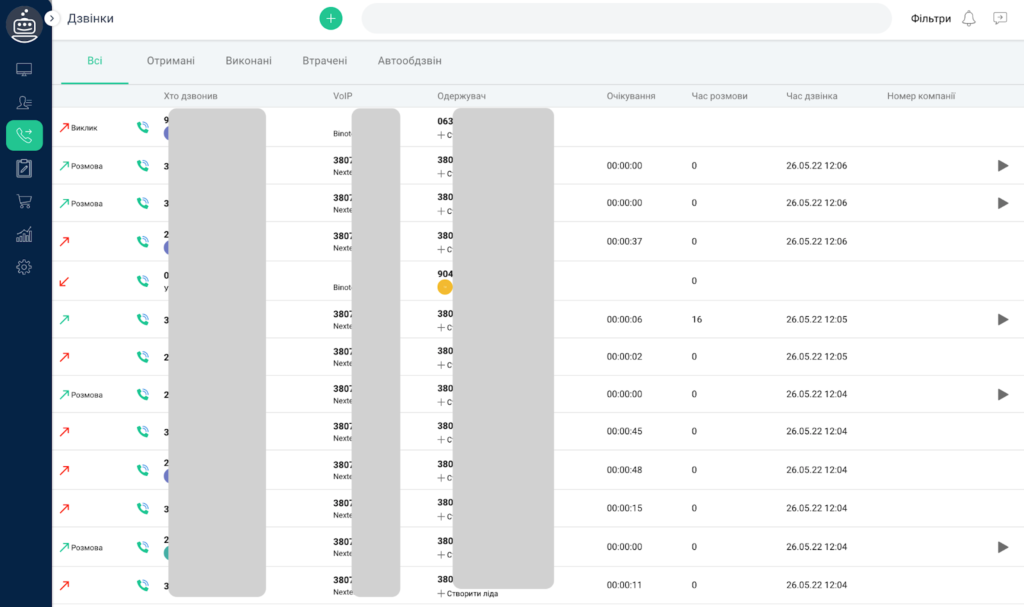The height and width of the screenshot is (607, 1024).
Task: Click the active calls icon in sidebar
Action: (24, 136)
